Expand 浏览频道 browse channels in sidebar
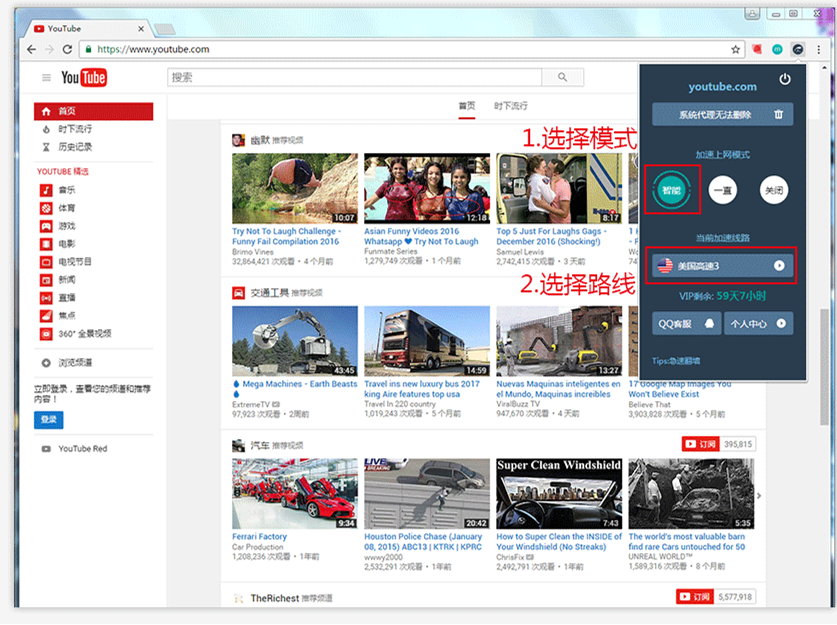Image resolution: width=837 pixels, height=625 pixels. (x=75, y=362)
